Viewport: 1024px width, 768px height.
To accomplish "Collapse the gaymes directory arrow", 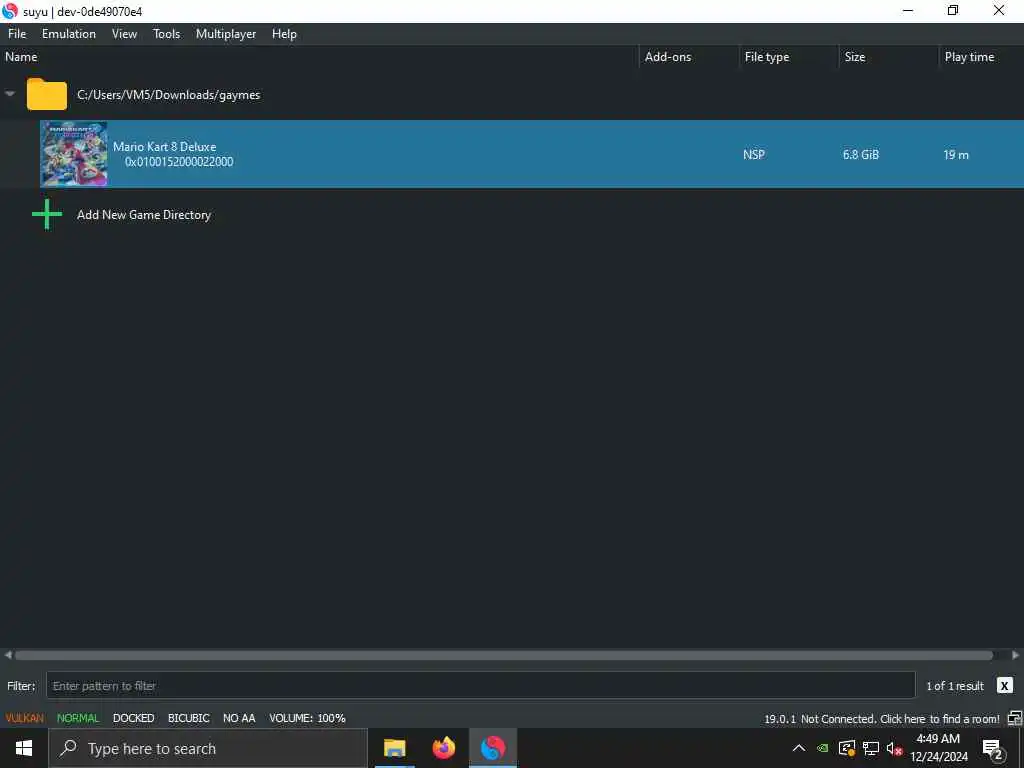I will pyautogui.click(x=10, y=94).
